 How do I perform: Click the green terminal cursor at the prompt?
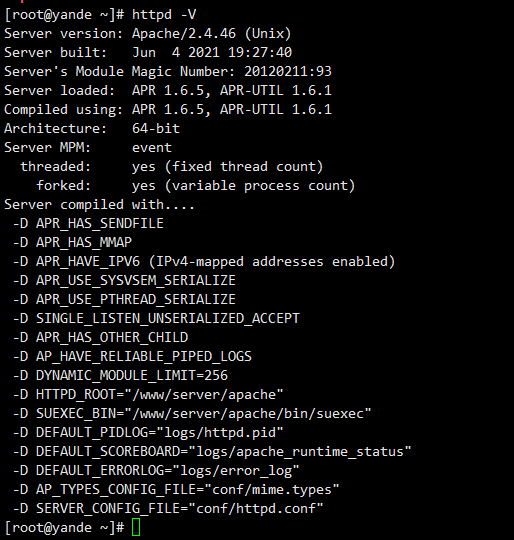136,527
